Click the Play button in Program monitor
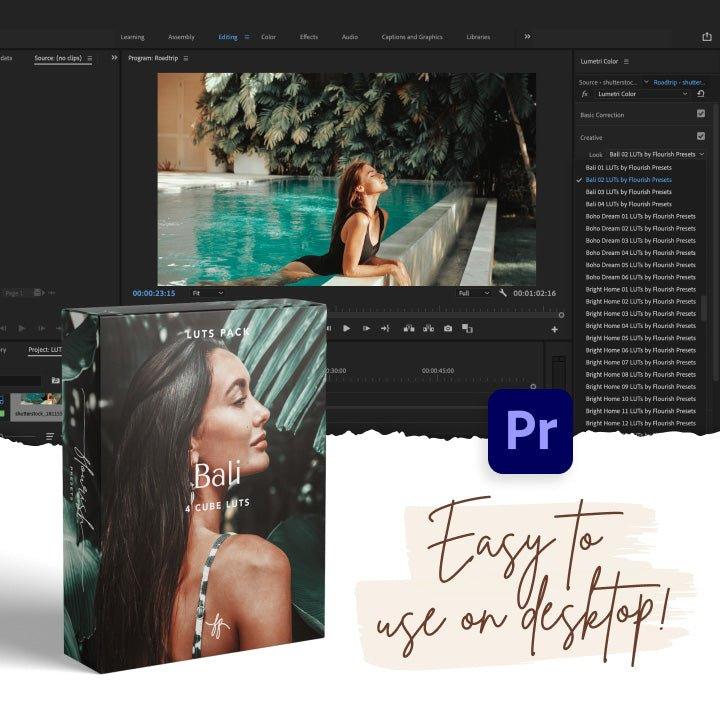 tap(346, 328)
